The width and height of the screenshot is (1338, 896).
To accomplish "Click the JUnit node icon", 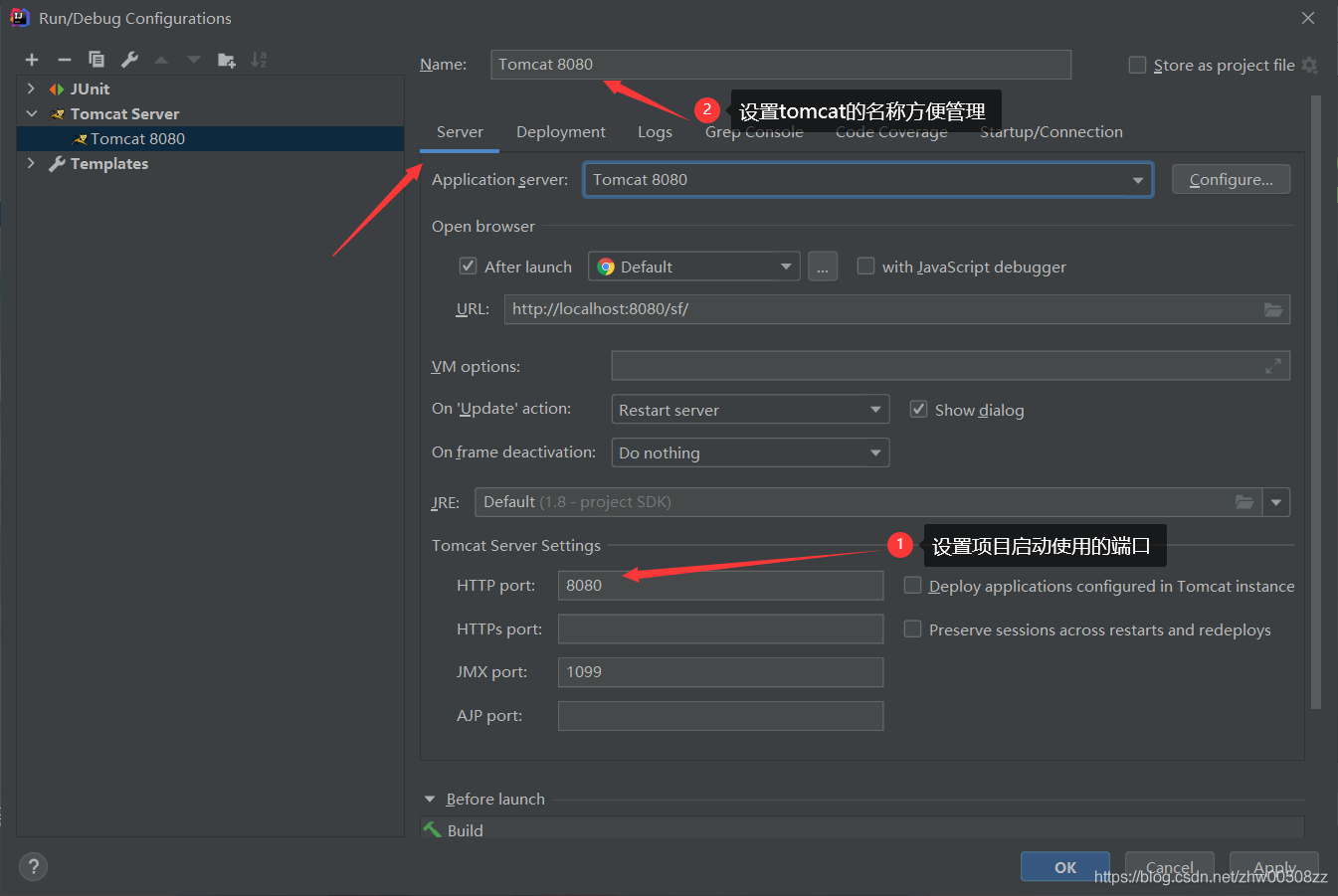I will click(57, 90).
